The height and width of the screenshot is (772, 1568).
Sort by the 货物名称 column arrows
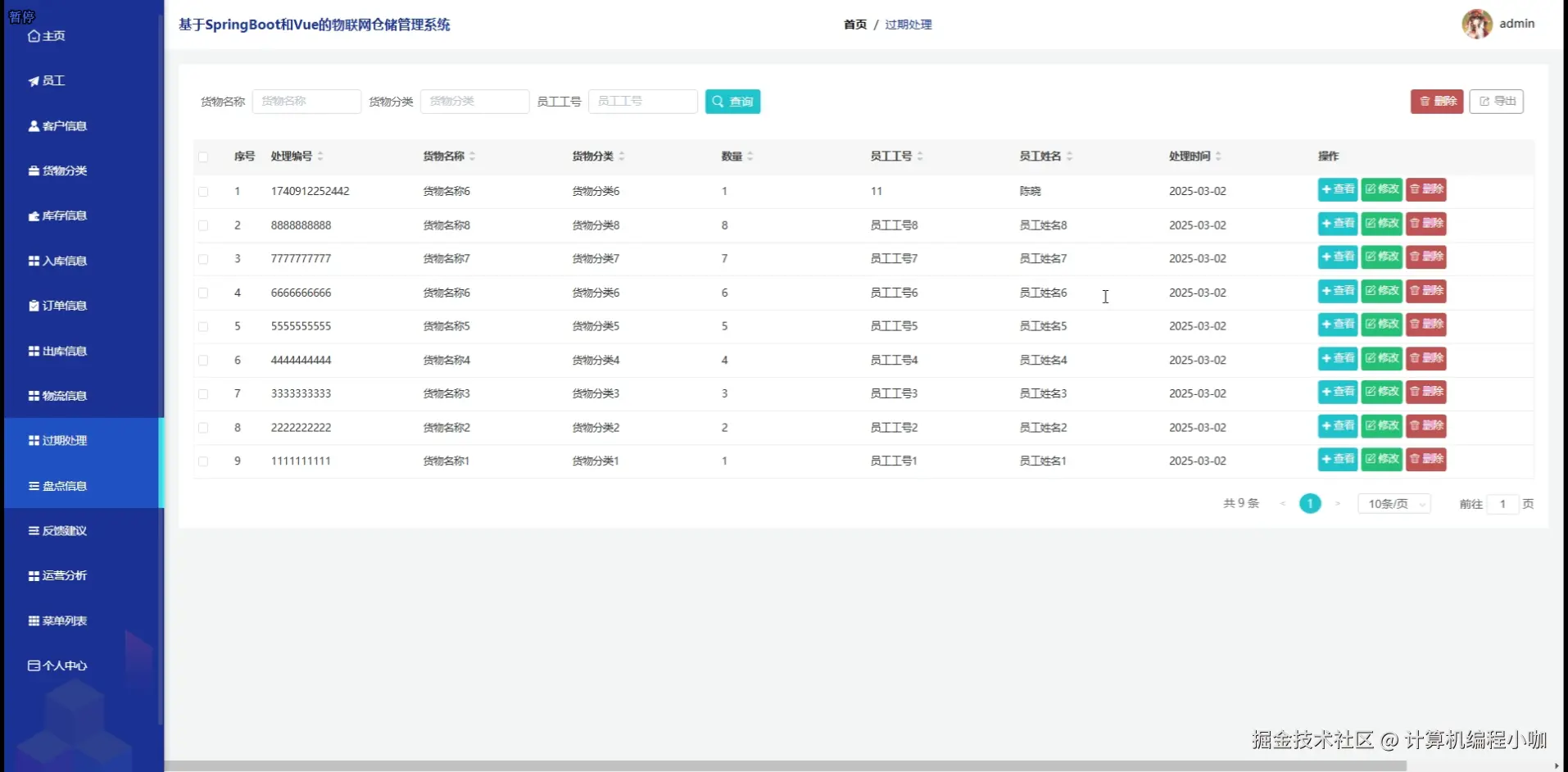tap(473, 157)
